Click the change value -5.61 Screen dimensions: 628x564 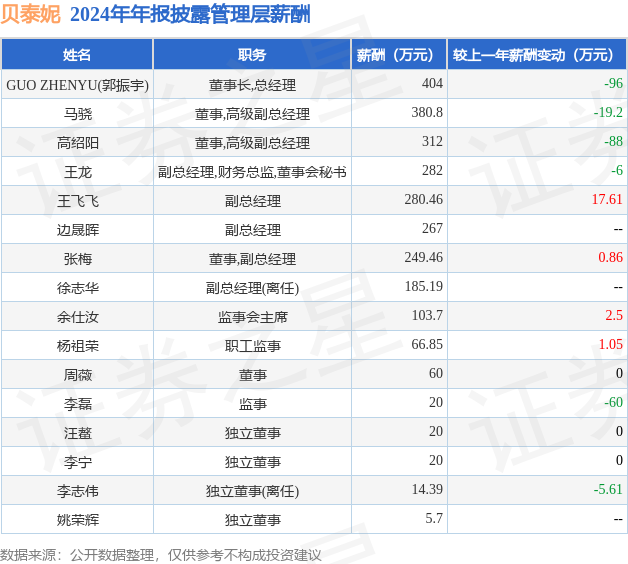pos(608,489)
